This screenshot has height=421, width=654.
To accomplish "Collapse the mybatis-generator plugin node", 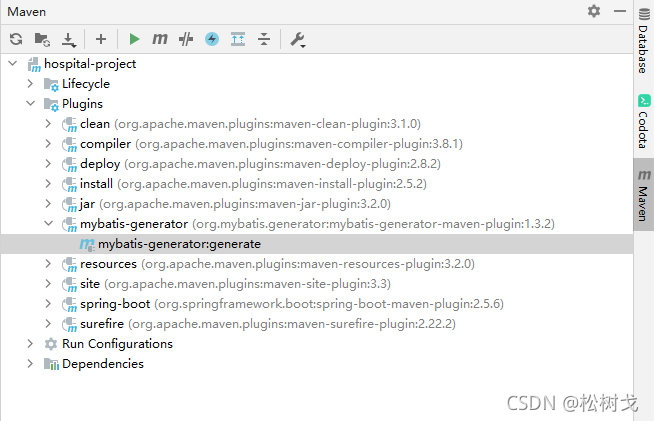I will click(48, 224).
